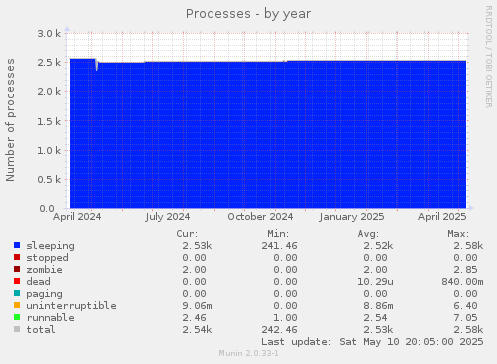Click total average value 2.53k
This screenshot has height=364, width=497.
(378, 330)
